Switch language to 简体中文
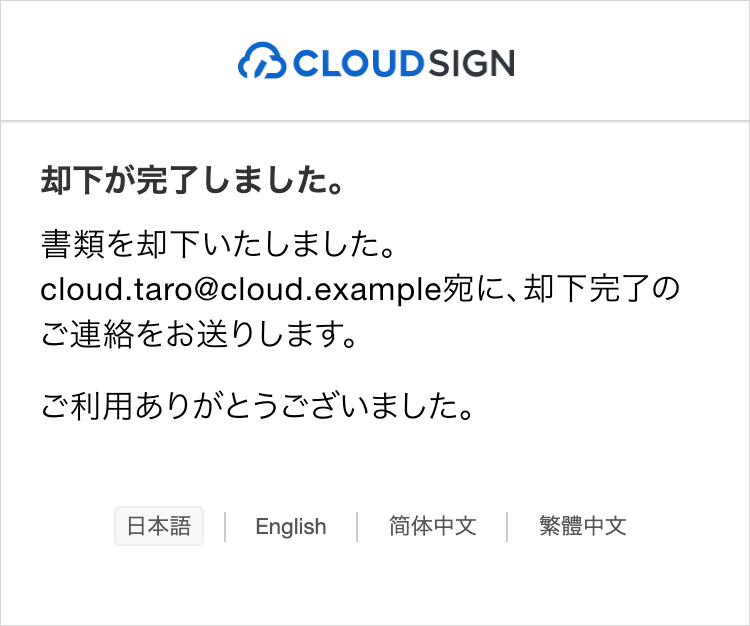The width and height of the screenshot is (750, 626). [432, 526]
